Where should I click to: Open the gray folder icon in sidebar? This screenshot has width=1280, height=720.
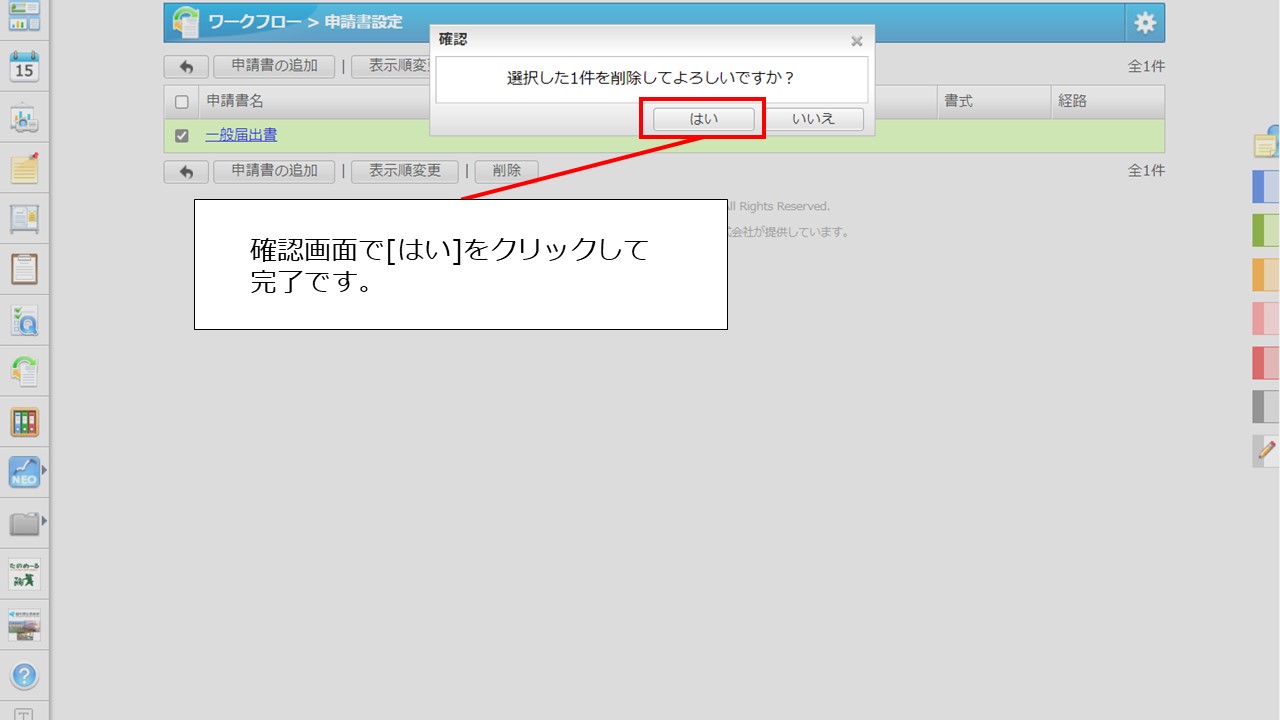(x=24, y=523)
